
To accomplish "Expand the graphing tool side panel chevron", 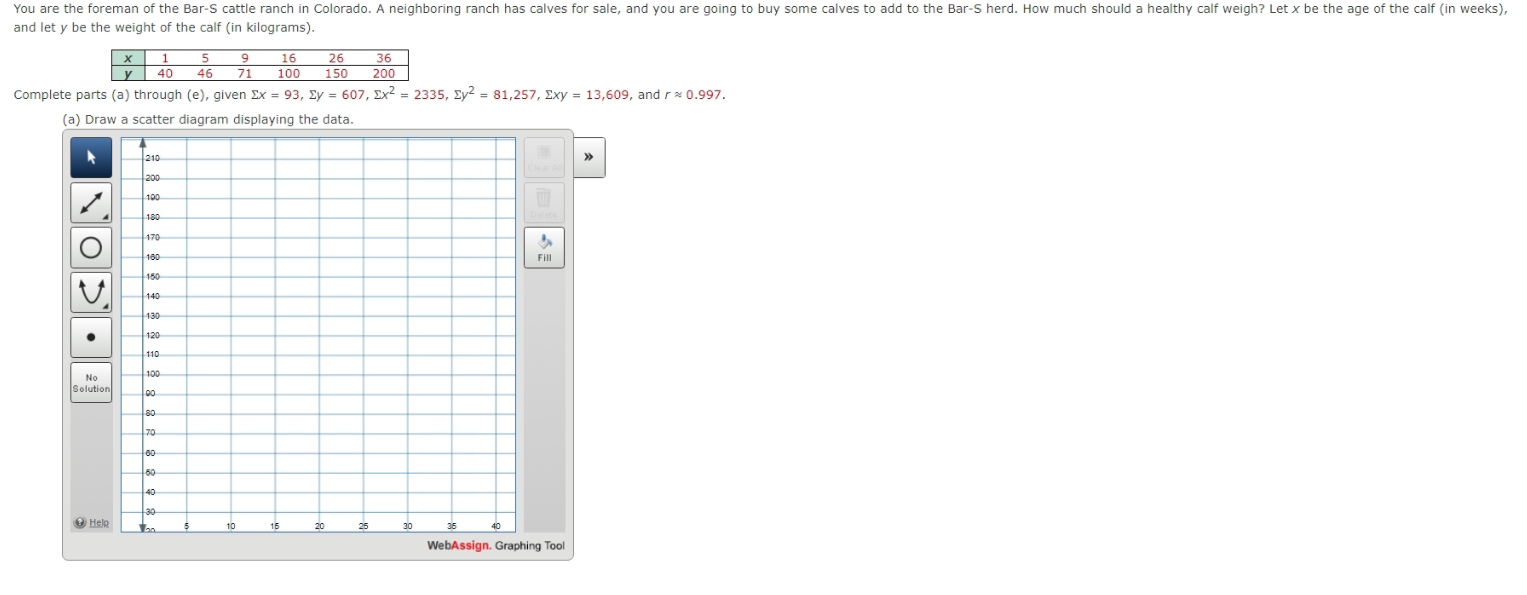I will 588,156.
